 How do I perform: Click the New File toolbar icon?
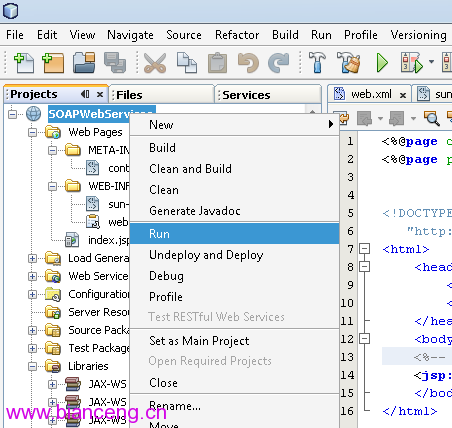24,63
